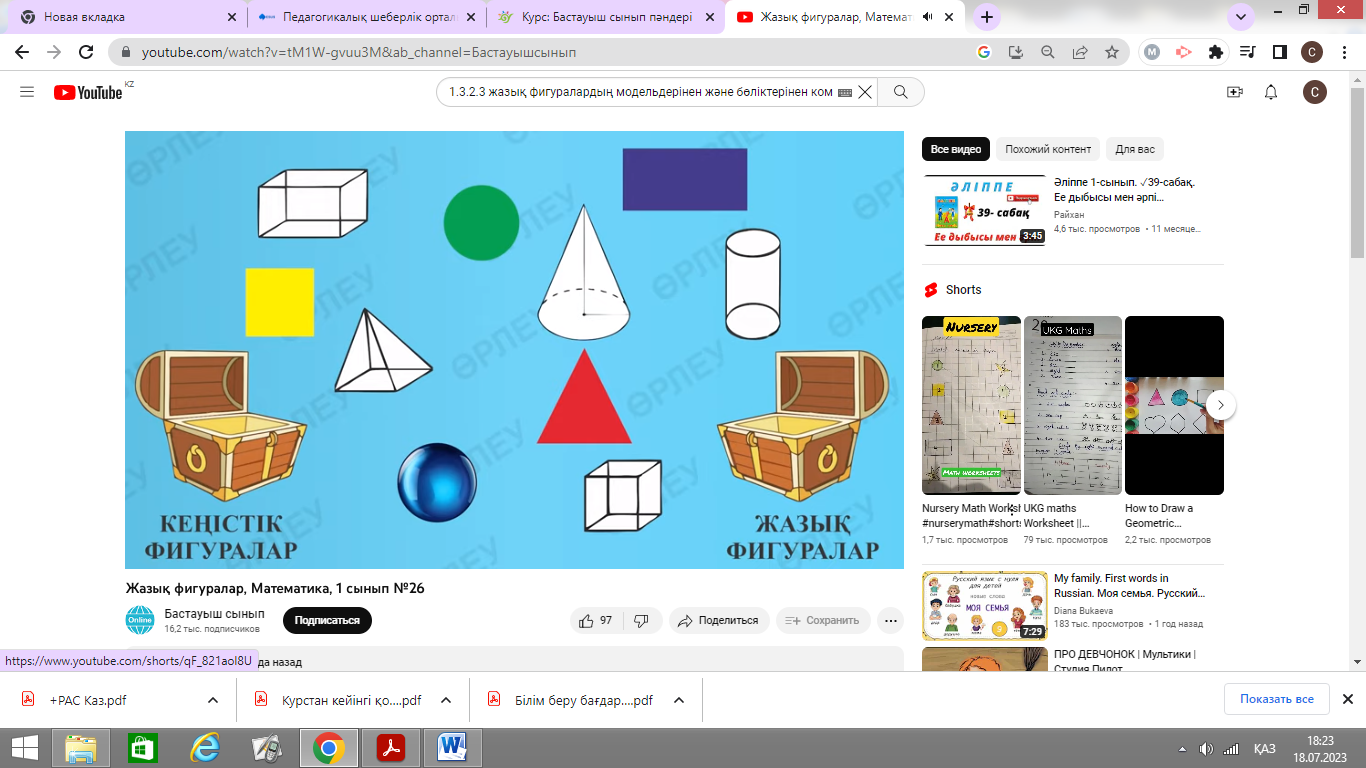Mute the audio on the YouTube tab

coord(929,17)
